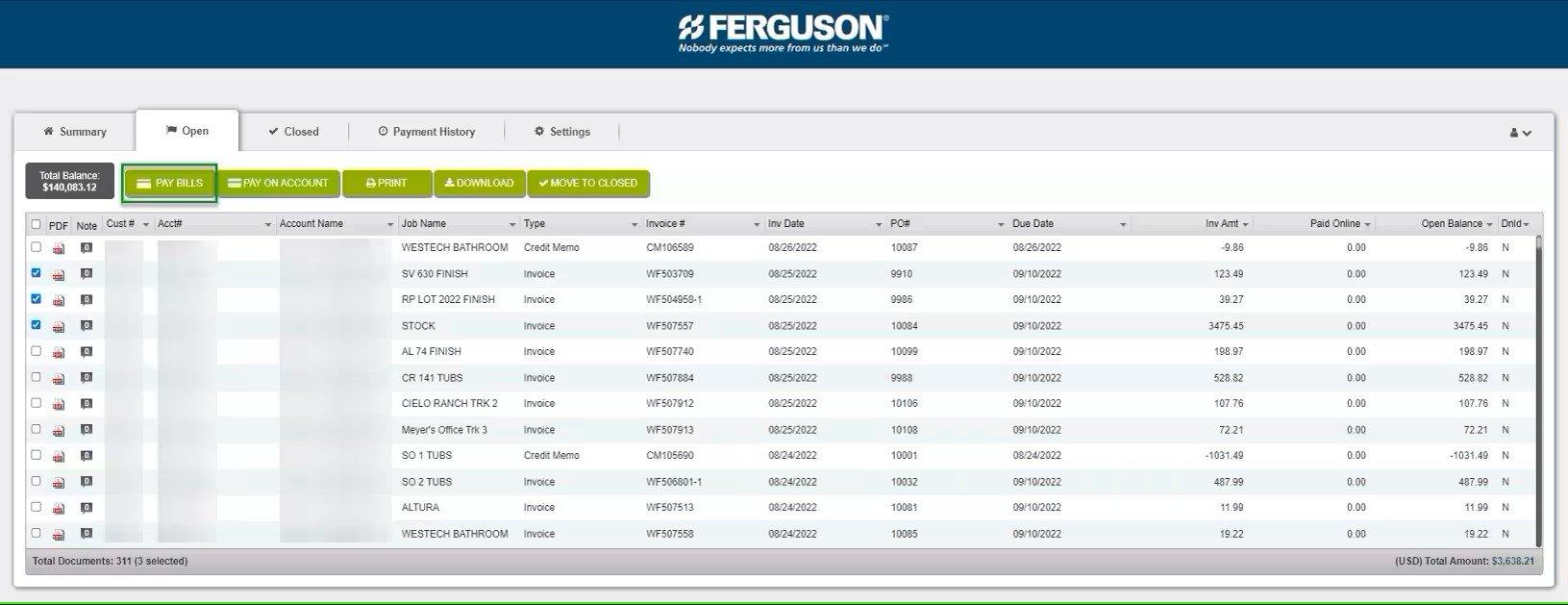Click the Print button
This screenshot has height=605, width=1568.
tap(386, 183)
